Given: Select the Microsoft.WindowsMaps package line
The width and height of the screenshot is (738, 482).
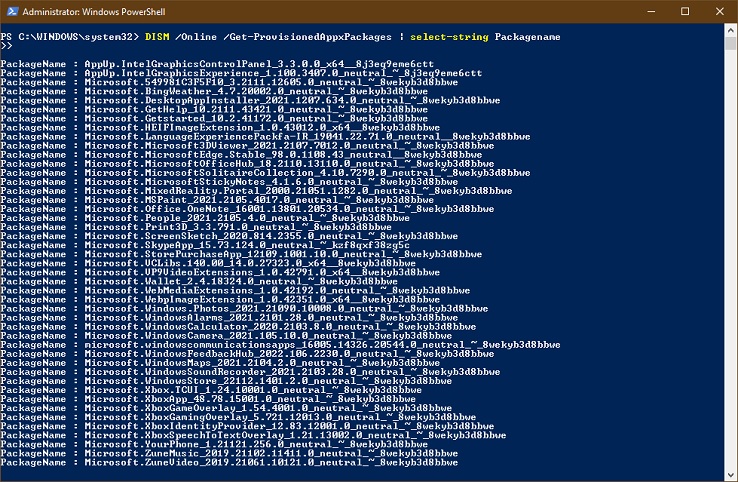Looking at the screenshot, I should click(220, 363).
